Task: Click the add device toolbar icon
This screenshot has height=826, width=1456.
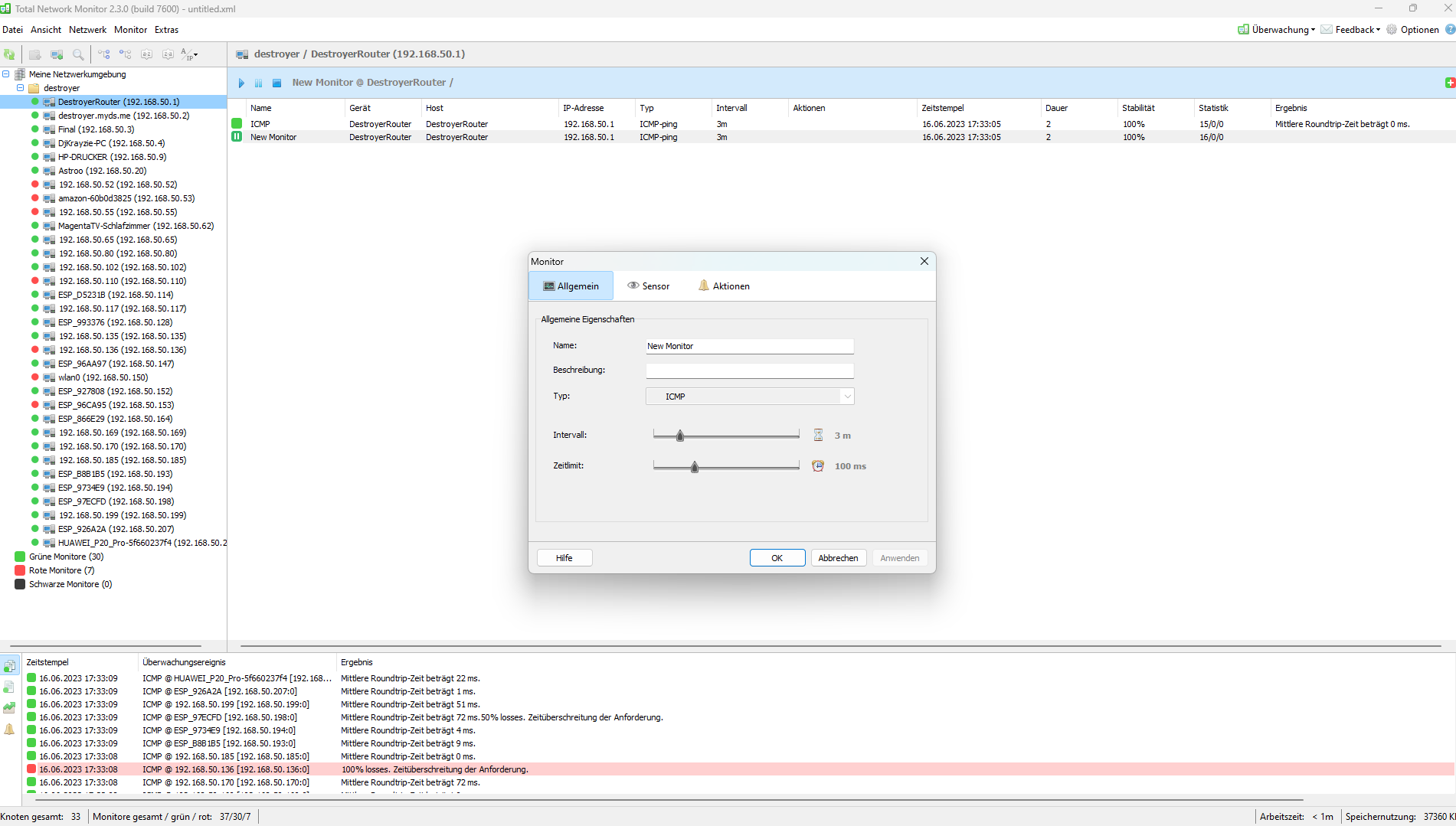Action: pyautogui.click(x=57, y=54)
